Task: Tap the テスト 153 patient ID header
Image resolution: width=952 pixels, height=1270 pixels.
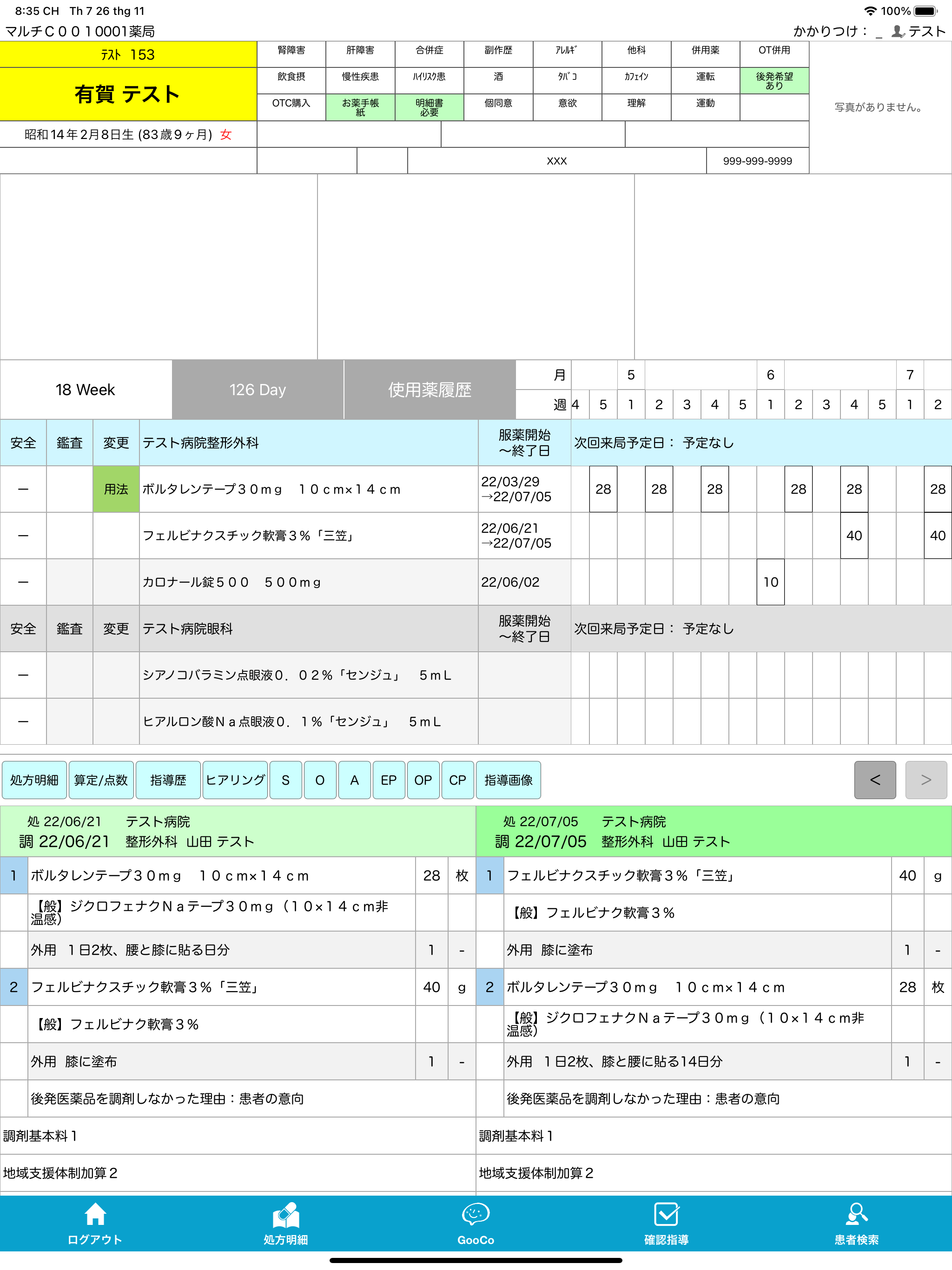Action: (x=127, y=54)
